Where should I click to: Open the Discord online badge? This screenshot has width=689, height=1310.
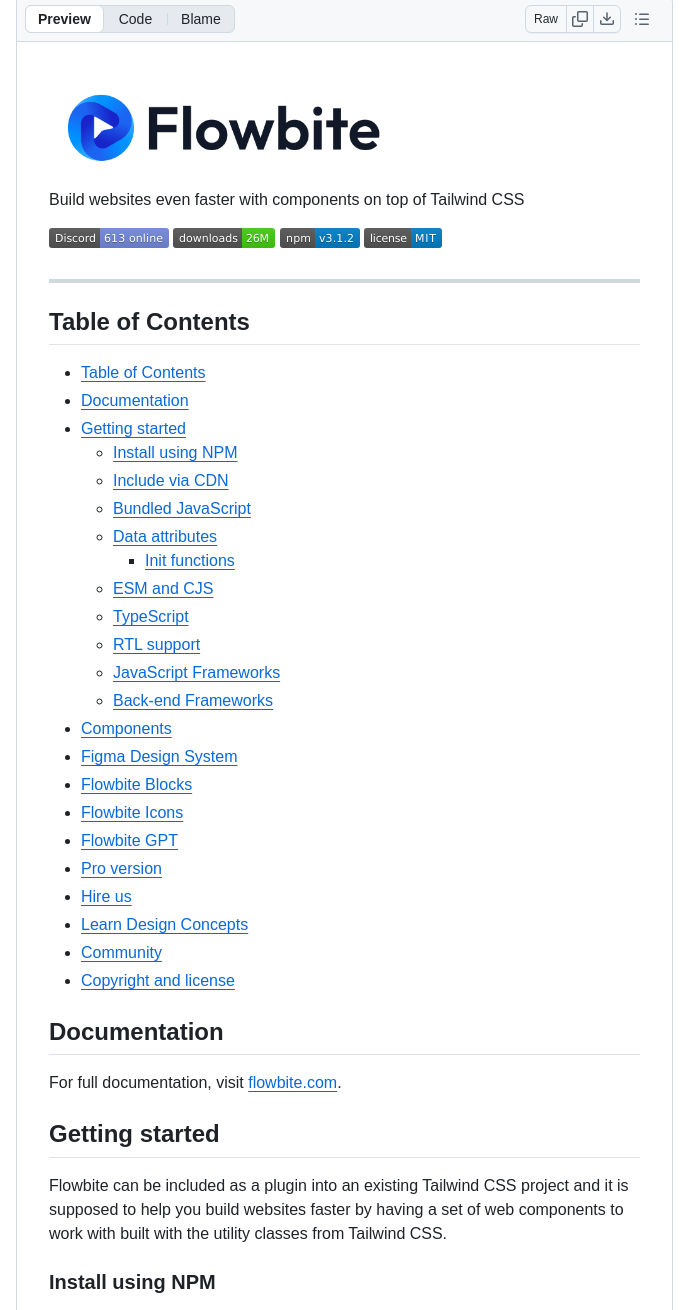click(109, 238)
